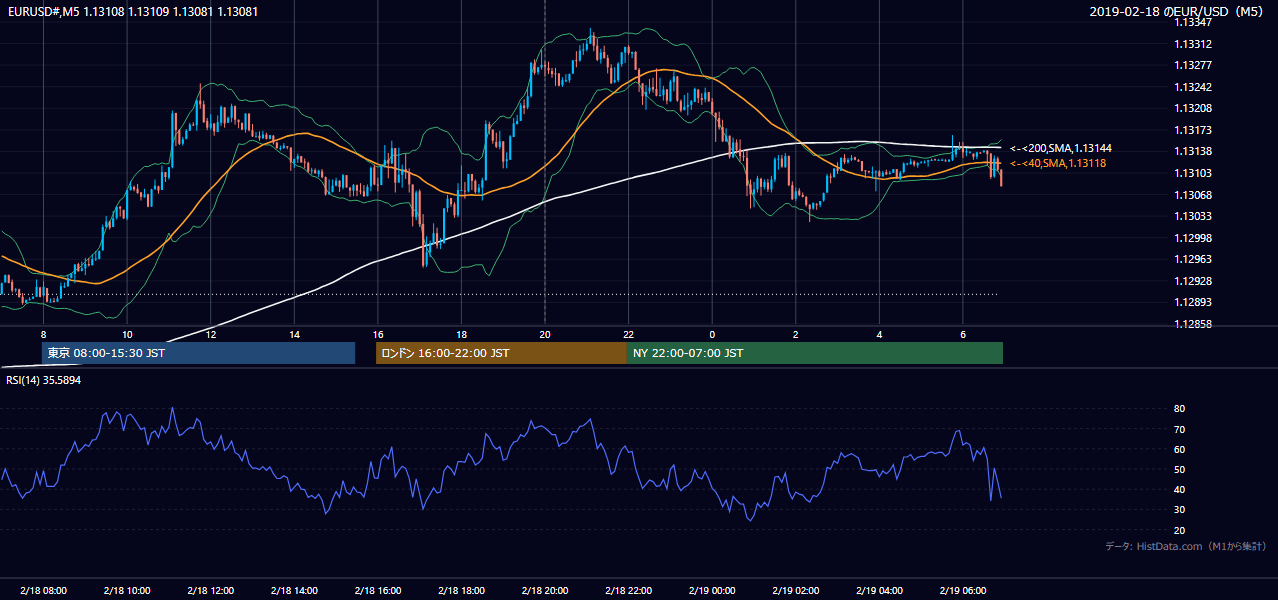Click the 1.13242 price axis label
The width and height of the screenshot is (1278, 600).
(x=1193, y=87)
